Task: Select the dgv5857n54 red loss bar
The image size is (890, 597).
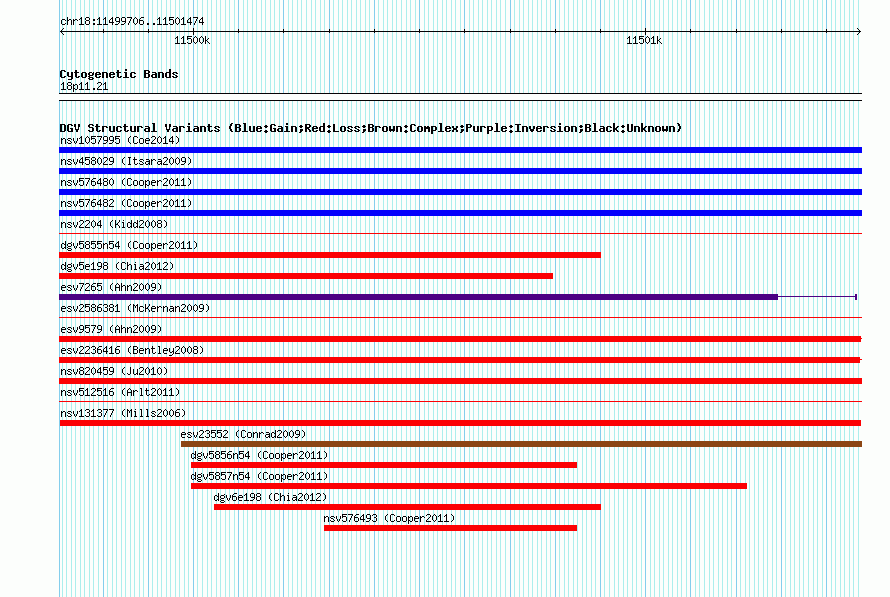Action: [x=469, y=486]
